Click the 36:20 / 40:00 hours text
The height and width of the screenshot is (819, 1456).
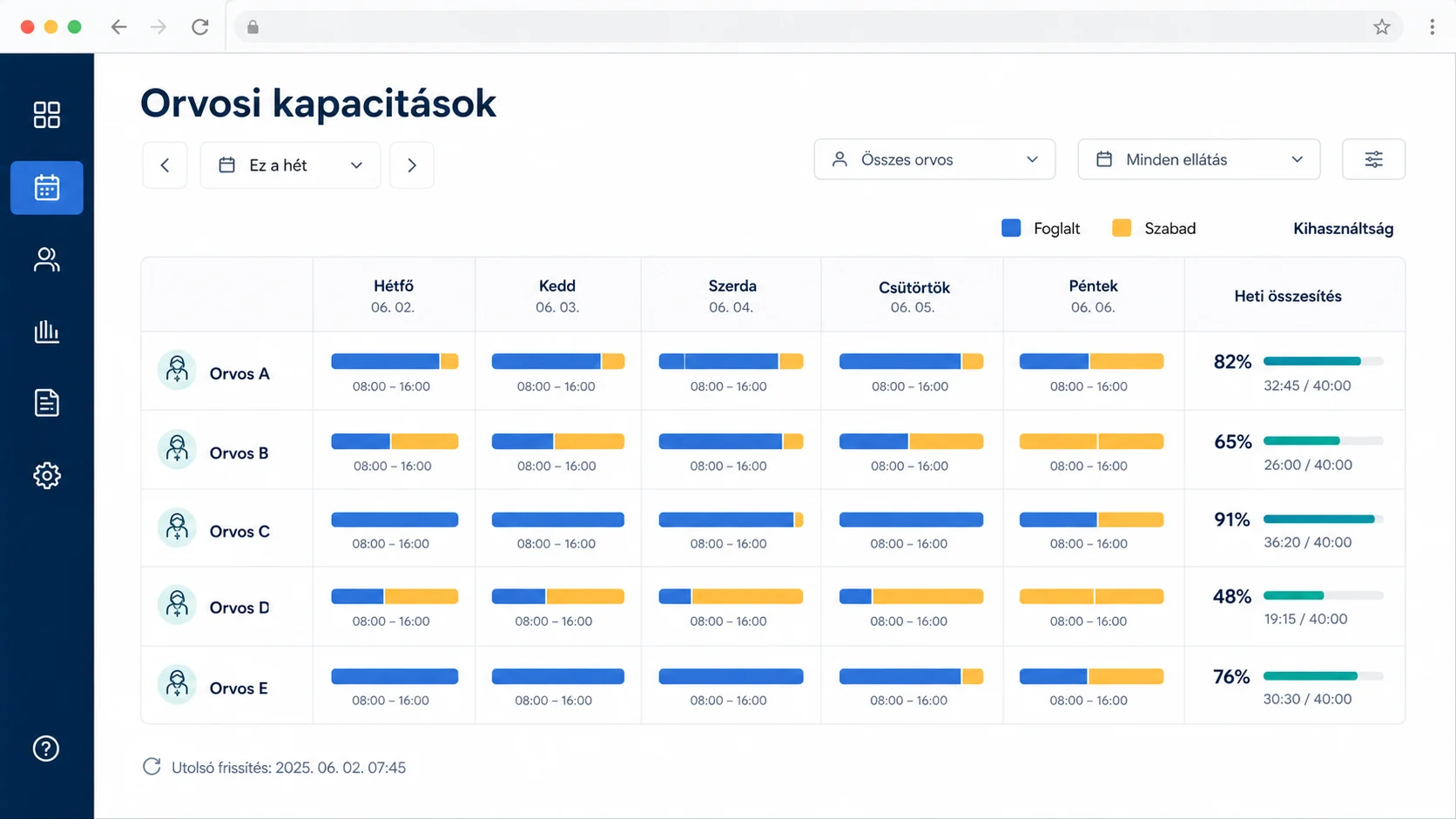coord(1308,542)
